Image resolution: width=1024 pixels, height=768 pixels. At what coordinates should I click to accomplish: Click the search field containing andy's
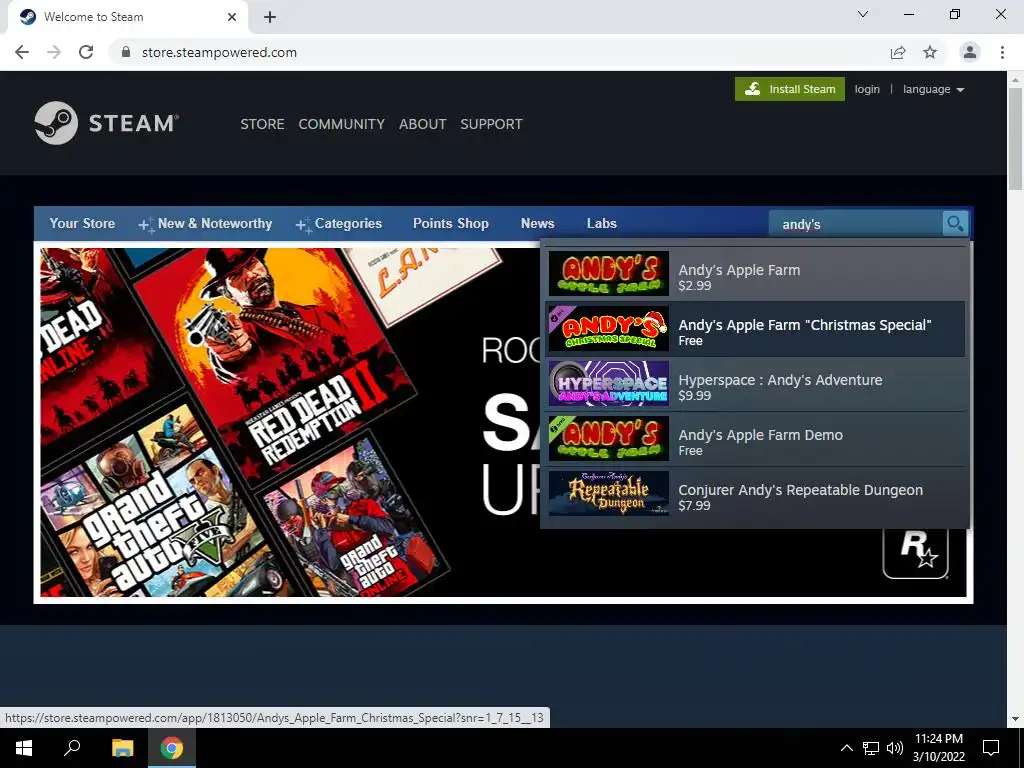click(x=856, y=224)
